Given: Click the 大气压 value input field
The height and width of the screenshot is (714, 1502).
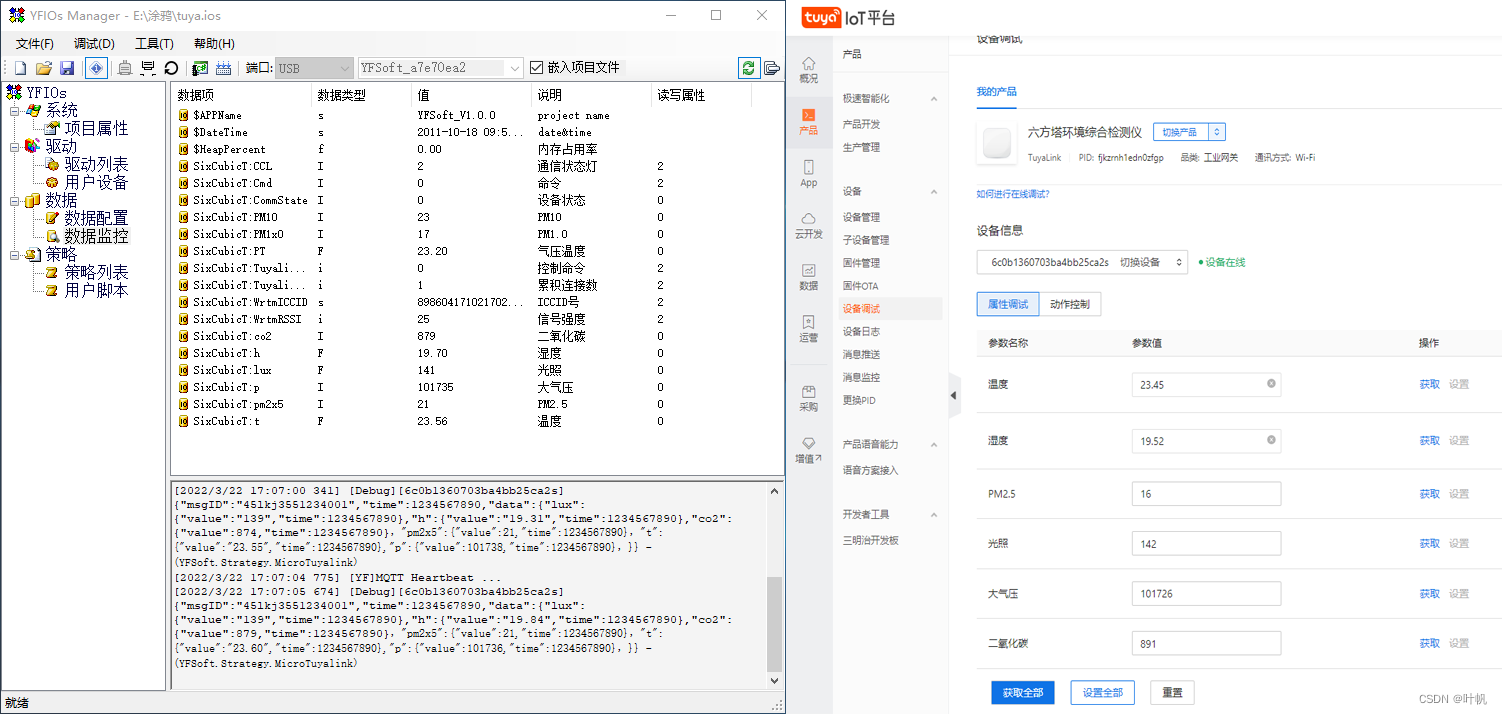Looking at the screenshot, I should [1207, 594].
